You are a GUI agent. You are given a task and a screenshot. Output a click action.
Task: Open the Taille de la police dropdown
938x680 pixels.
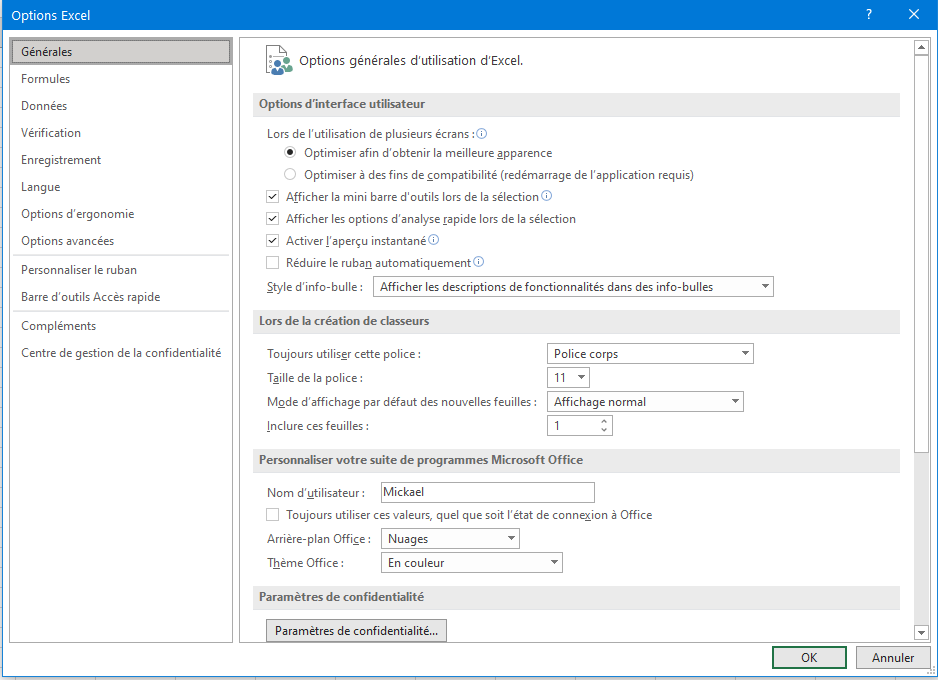coord(568,377)
